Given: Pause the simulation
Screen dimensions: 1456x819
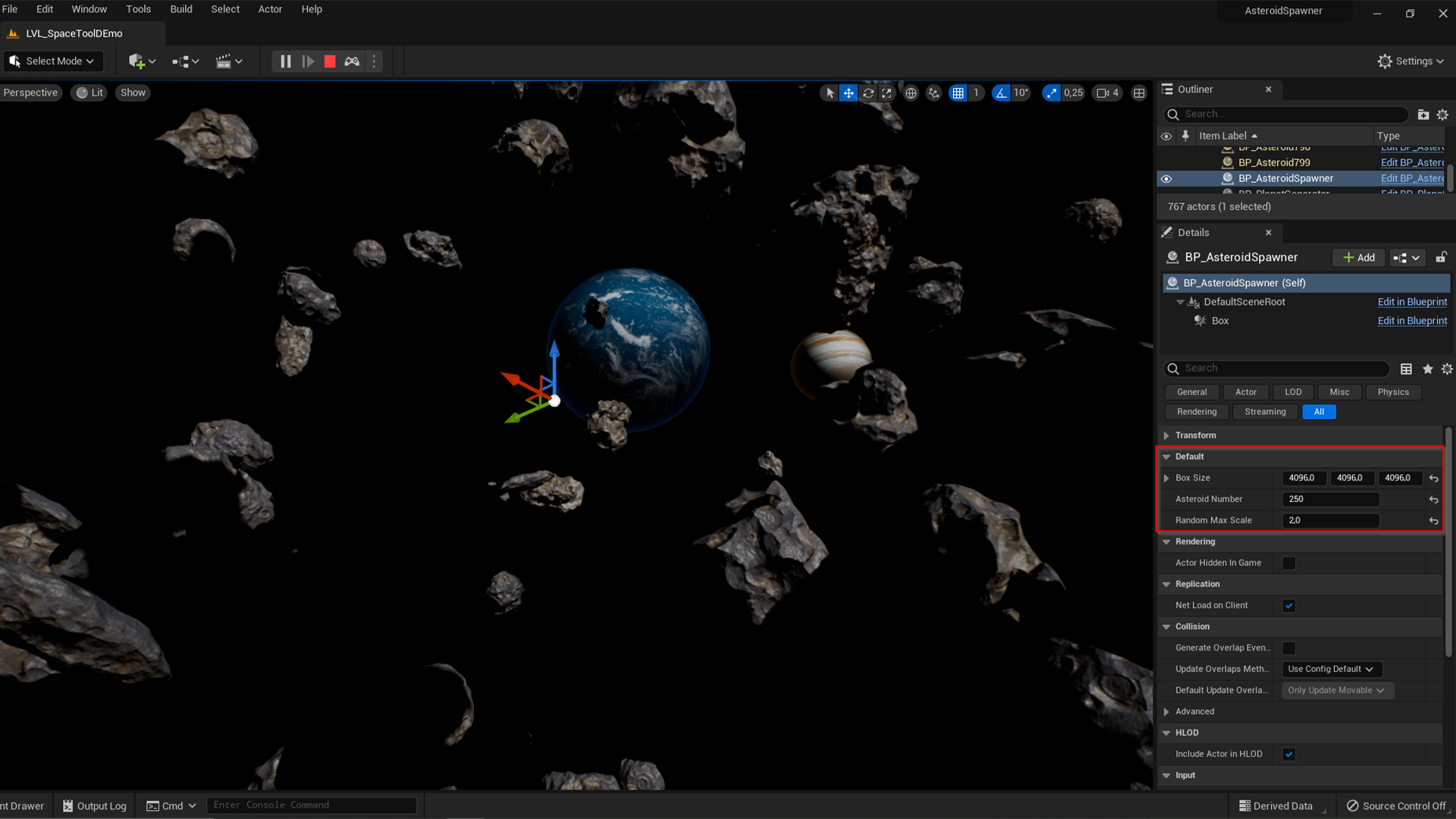Looking at the screenshot, I should pyautogui.click(x=285, y=61).
